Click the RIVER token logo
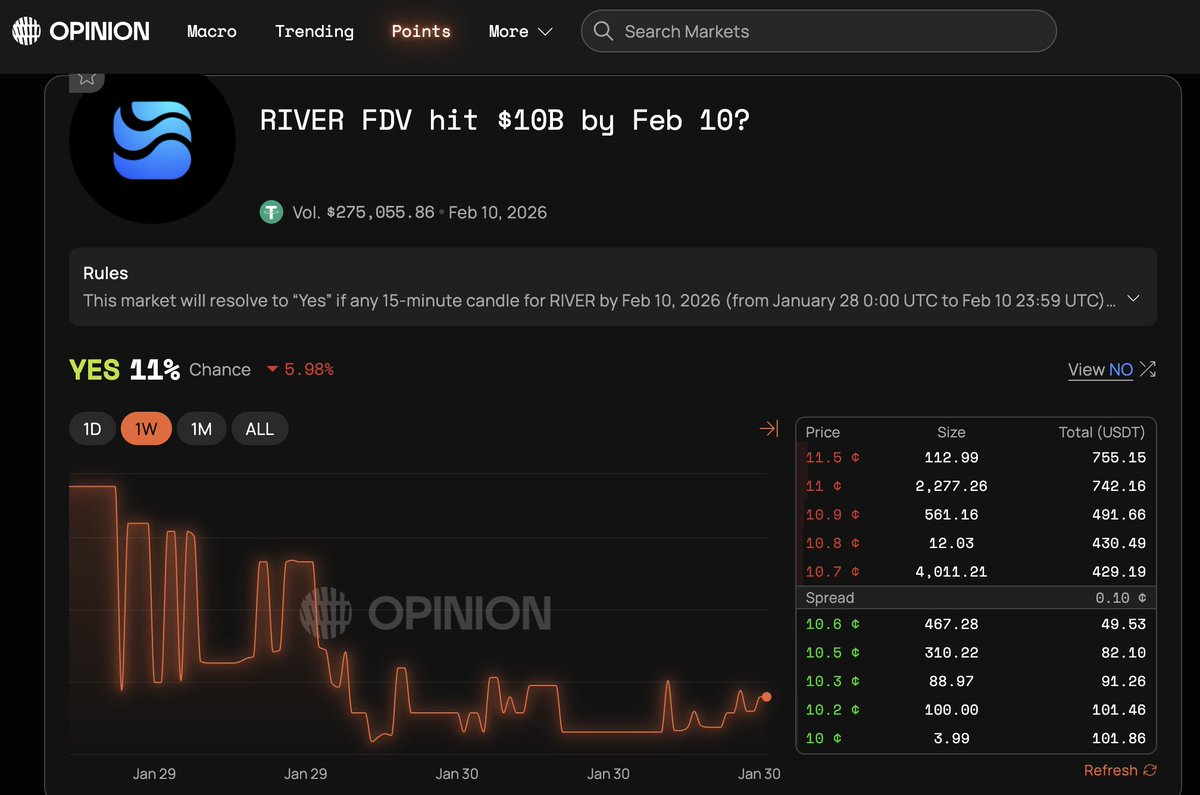The width and height of the screenshot is (1200, 795). pos(152,141)
